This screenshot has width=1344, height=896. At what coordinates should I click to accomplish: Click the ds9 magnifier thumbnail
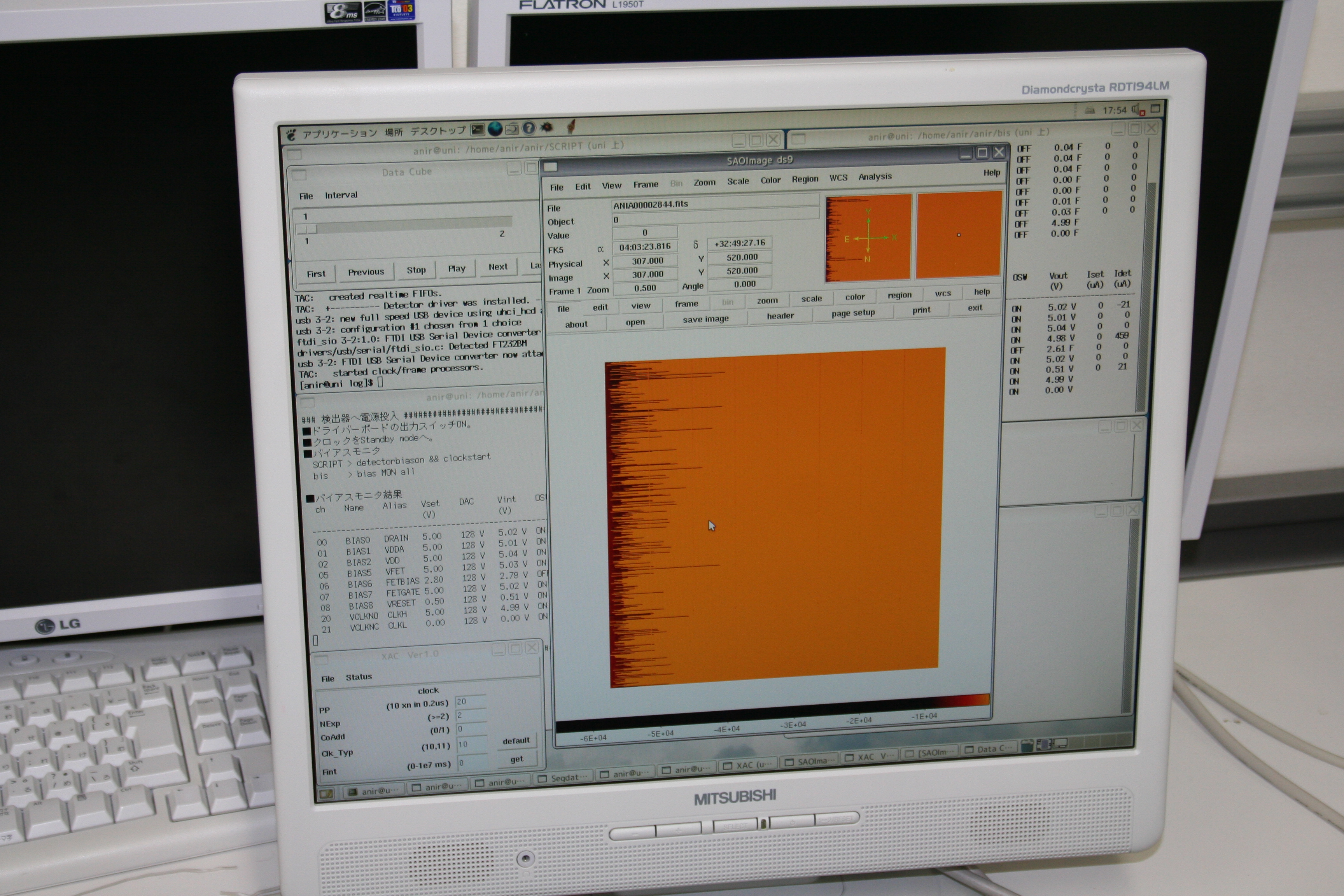(959, 235)
